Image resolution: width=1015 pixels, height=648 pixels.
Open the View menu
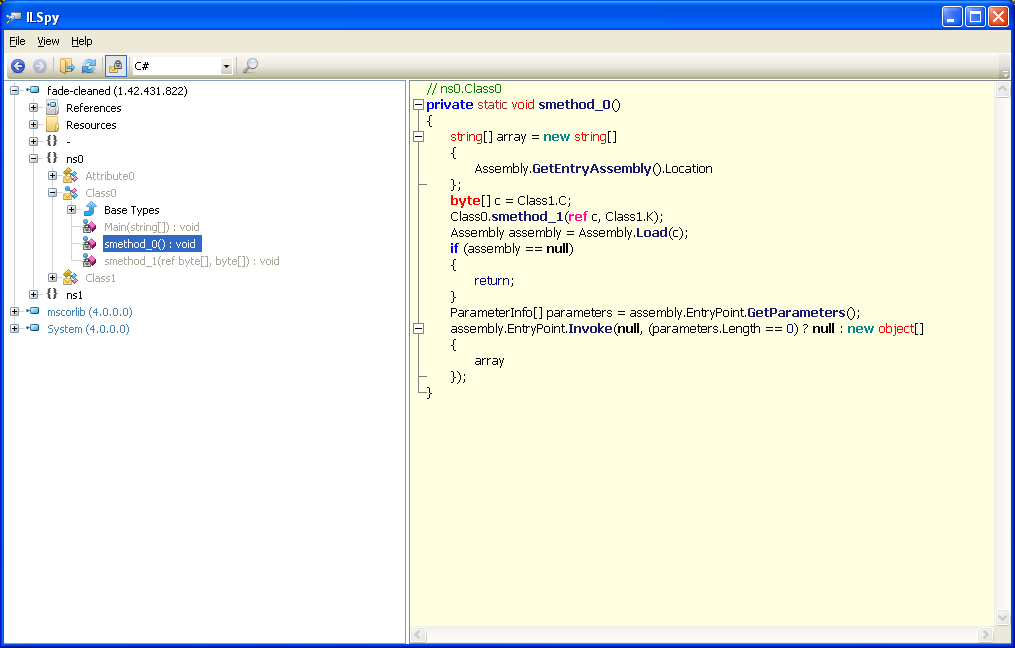pos(48,41)
